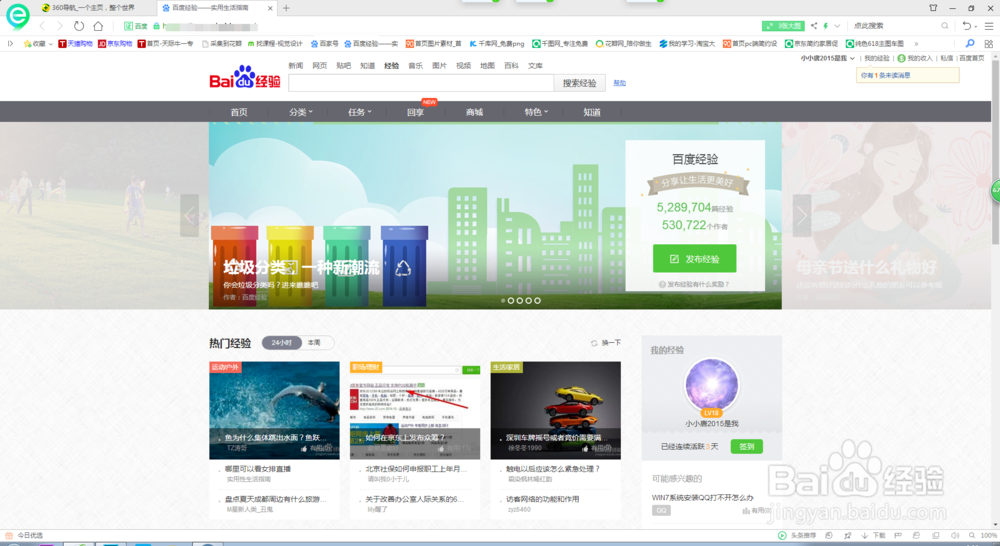Open the 百度首页 link
The image size is (1000, 546).
pyautogui.click(x=972, y=58)
